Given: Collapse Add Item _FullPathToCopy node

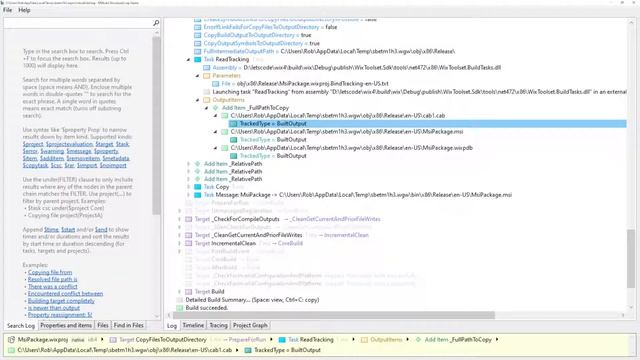Looking at the screenshot, I should tap(207, 108).
